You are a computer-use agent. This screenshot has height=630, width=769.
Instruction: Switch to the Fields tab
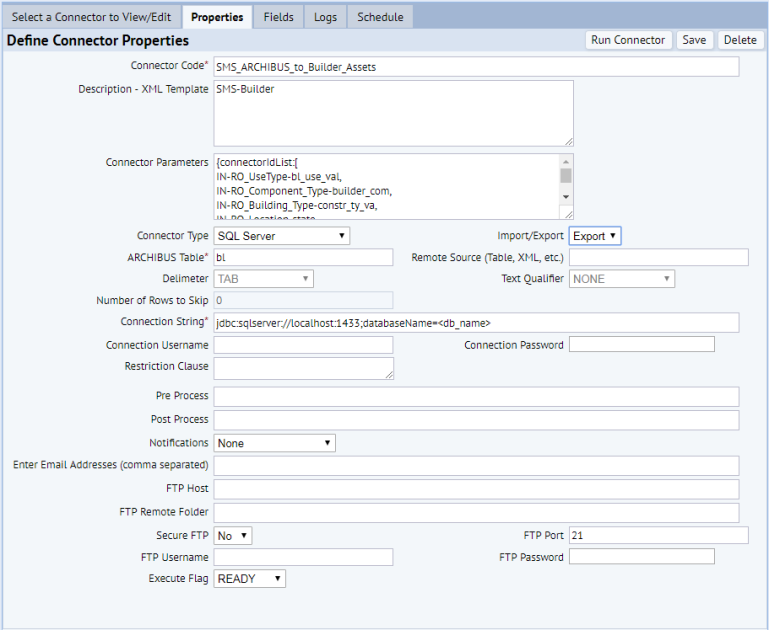coord(279,17)
